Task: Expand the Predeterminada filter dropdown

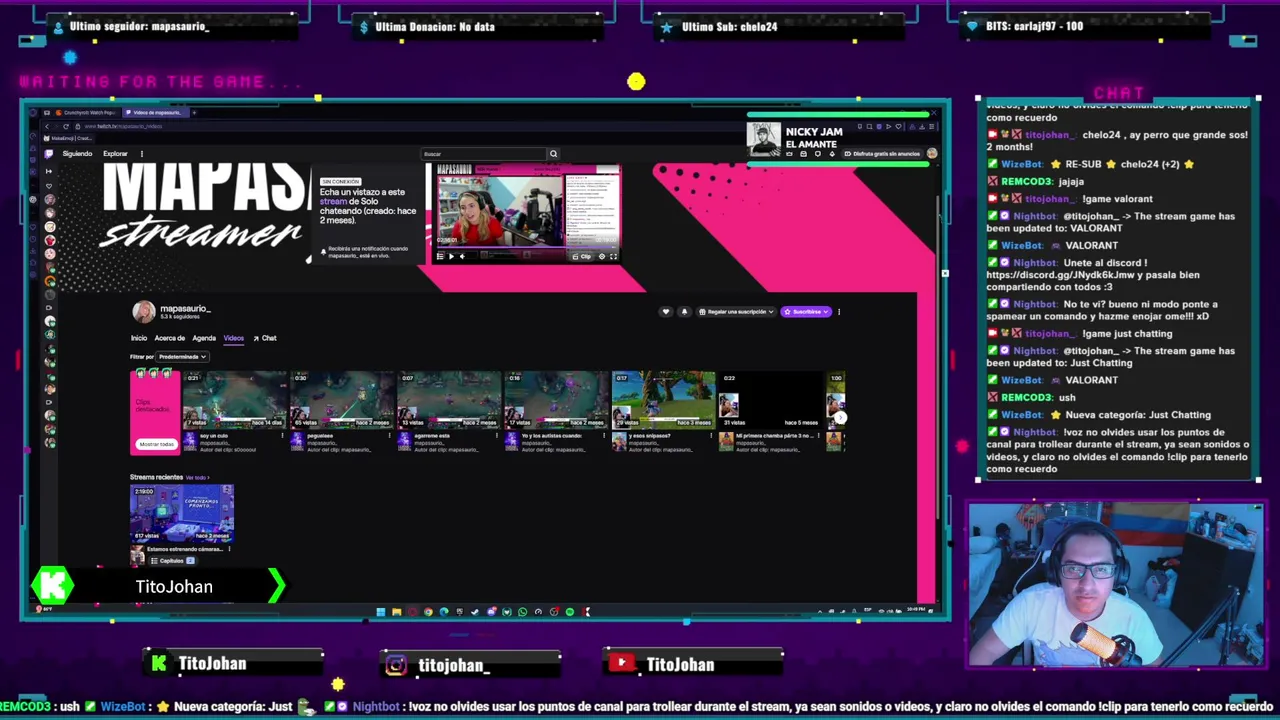Action: coord(183,357)
